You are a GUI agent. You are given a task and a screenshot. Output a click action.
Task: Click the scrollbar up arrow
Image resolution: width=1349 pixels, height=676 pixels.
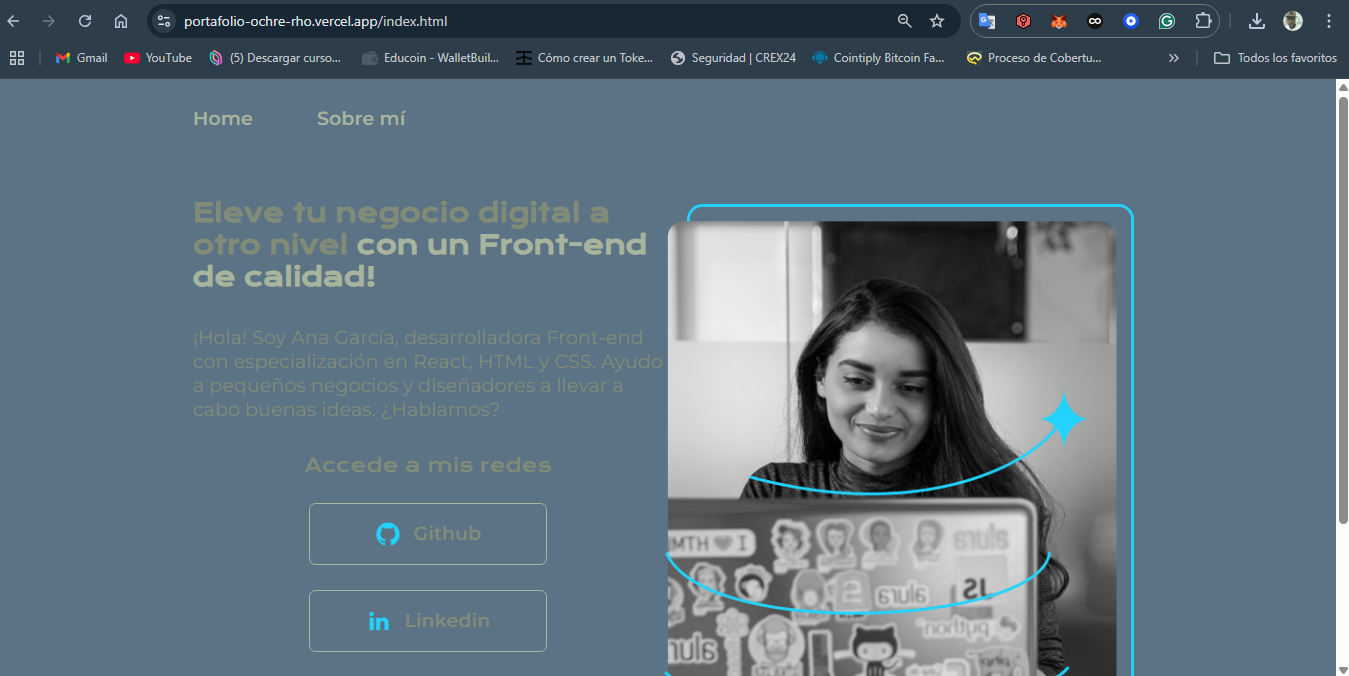1342,87
